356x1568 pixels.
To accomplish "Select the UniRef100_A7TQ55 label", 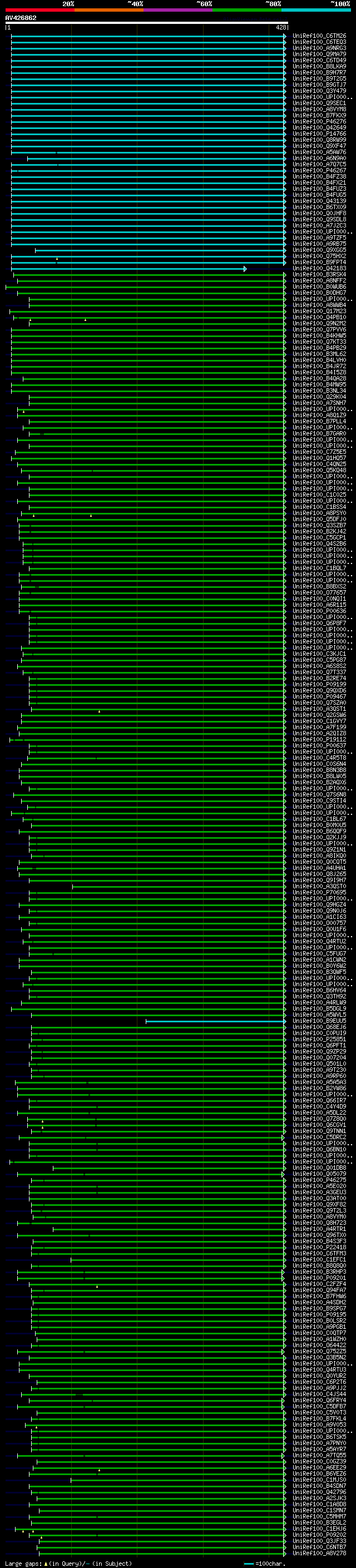I will point(319,1456).
